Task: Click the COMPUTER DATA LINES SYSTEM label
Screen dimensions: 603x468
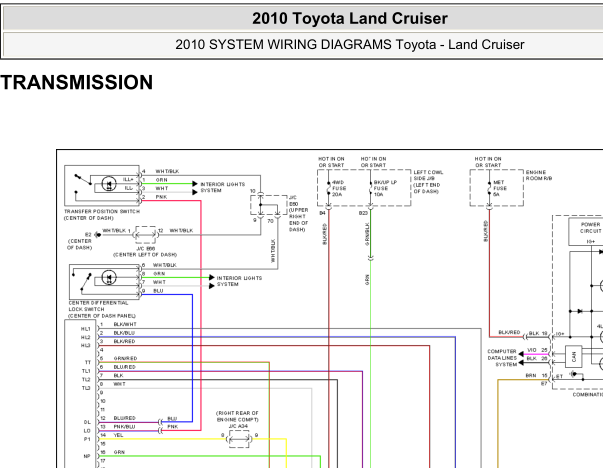Action: point(502,358)
